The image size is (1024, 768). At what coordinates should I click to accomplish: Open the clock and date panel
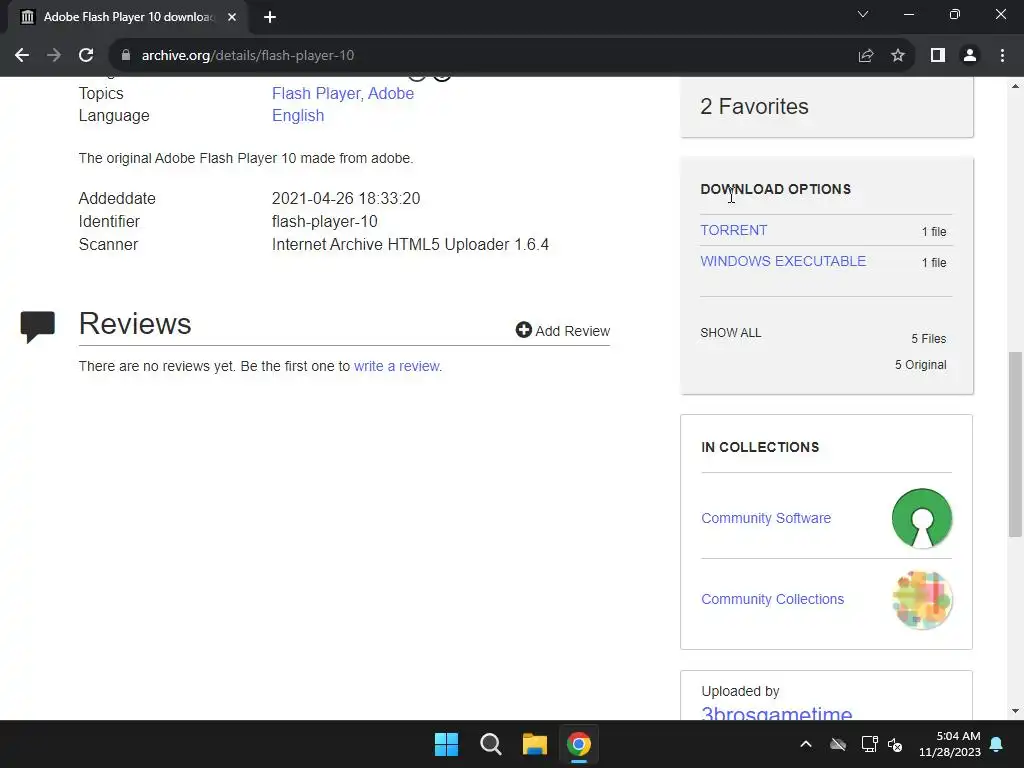[950, 744]
